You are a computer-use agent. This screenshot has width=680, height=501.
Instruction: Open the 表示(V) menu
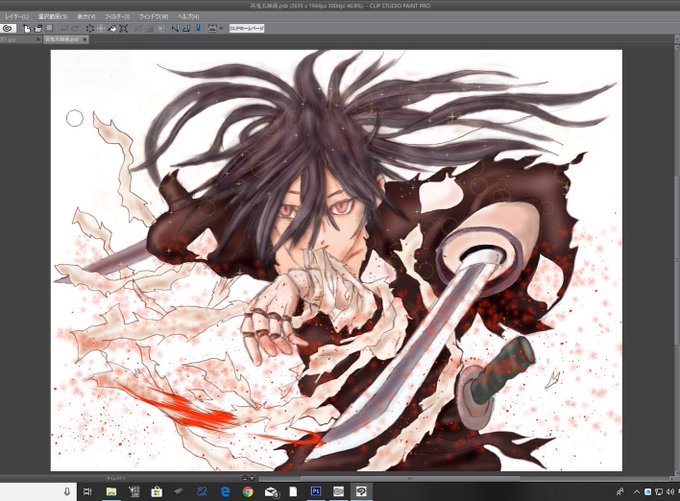coord(86,16)
